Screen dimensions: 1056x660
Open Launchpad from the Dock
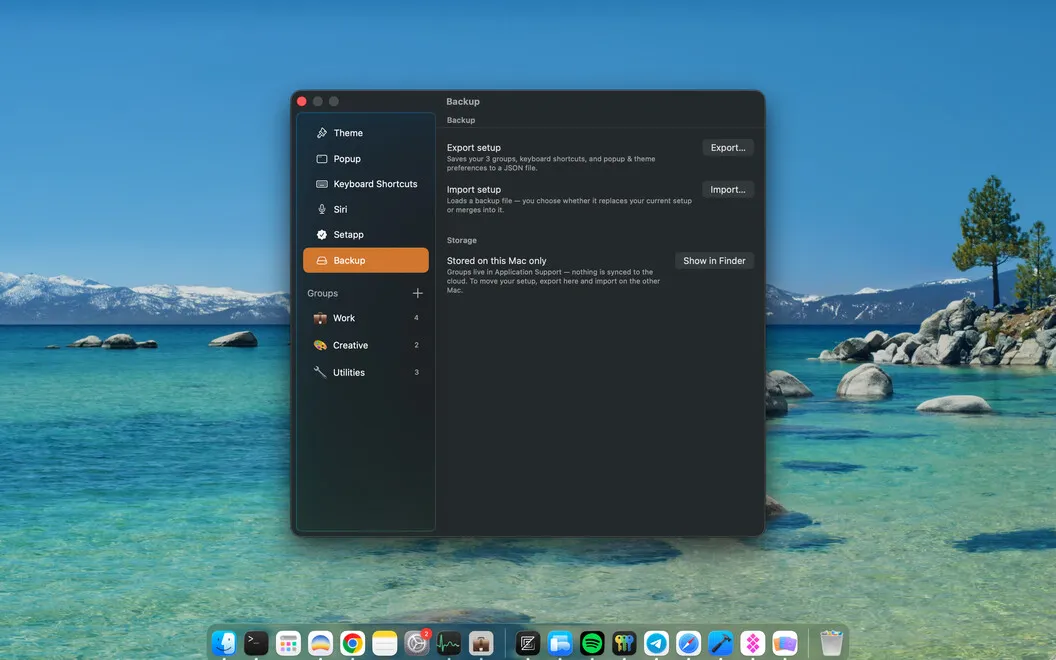288,643
